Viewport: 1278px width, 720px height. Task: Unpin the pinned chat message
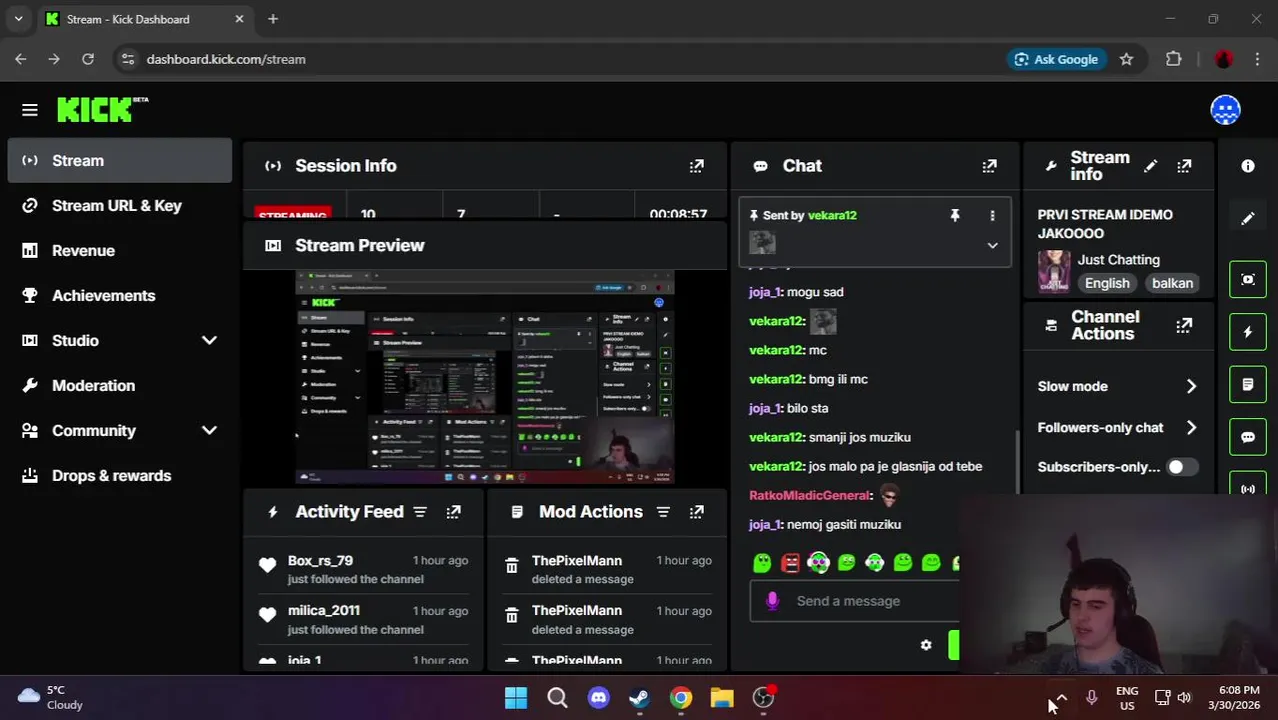click(x=955, y=215)
